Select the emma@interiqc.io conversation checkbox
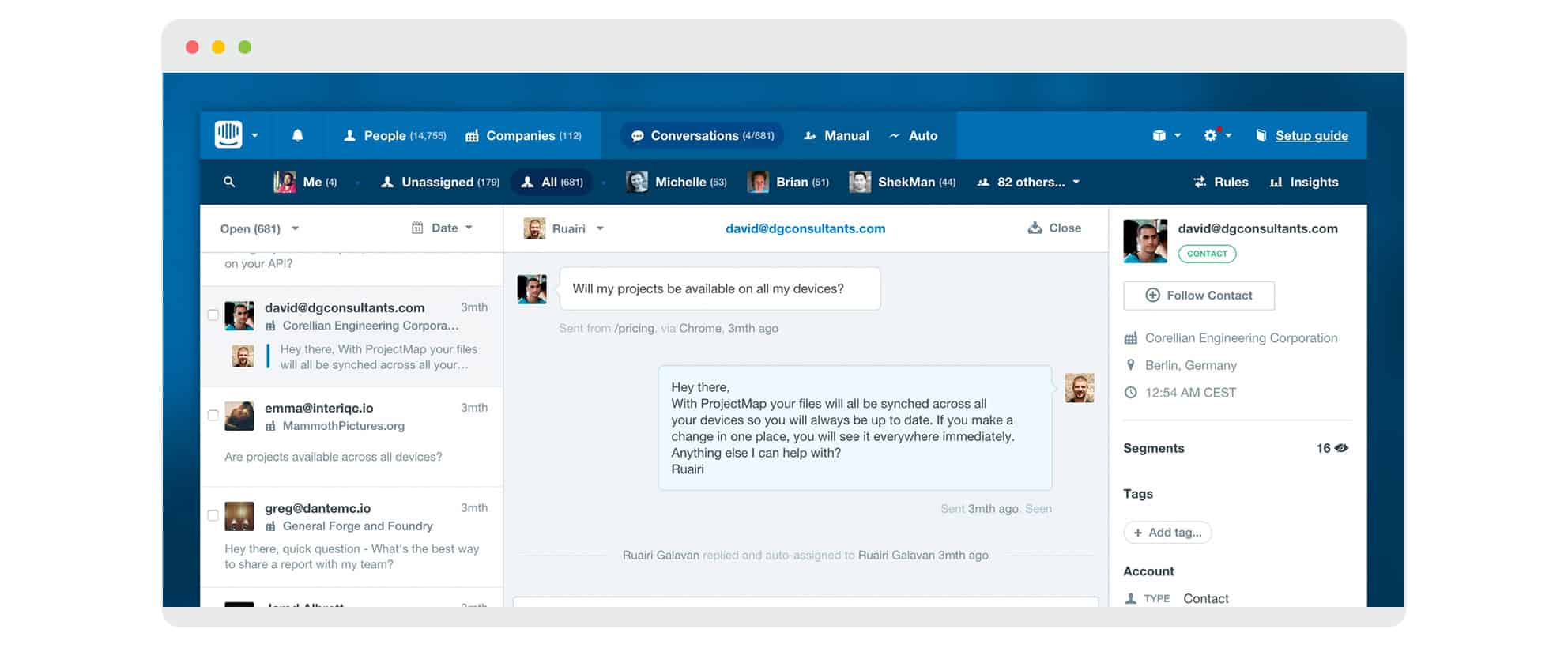Viewport: 1568px width, 648px height. [213, 415]
